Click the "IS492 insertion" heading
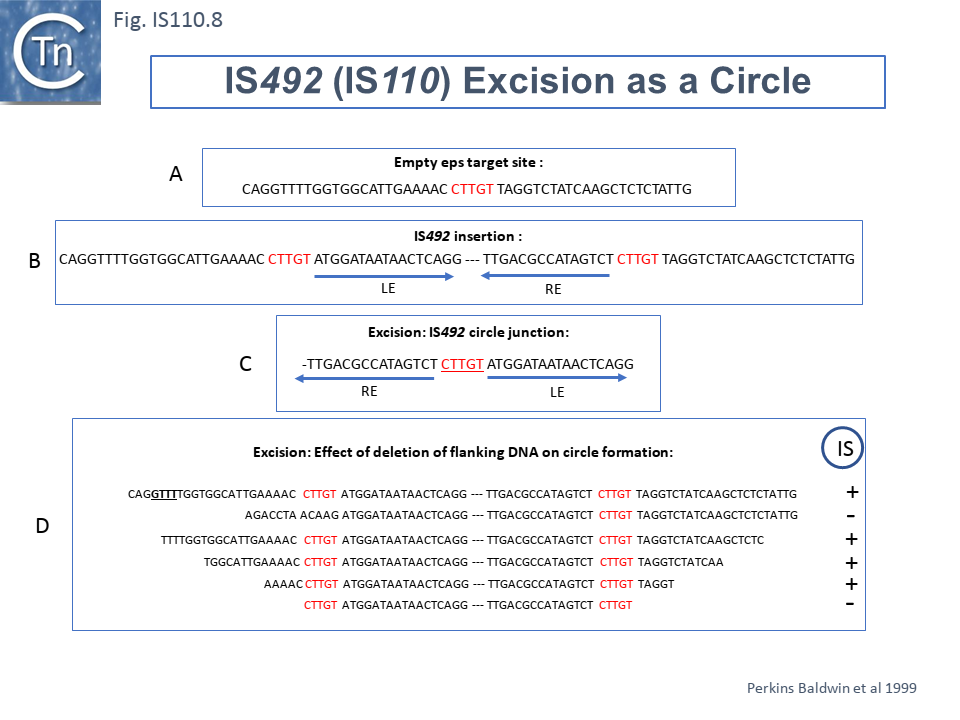The height and width of the screenshot is (720, 960). [468, 237]
